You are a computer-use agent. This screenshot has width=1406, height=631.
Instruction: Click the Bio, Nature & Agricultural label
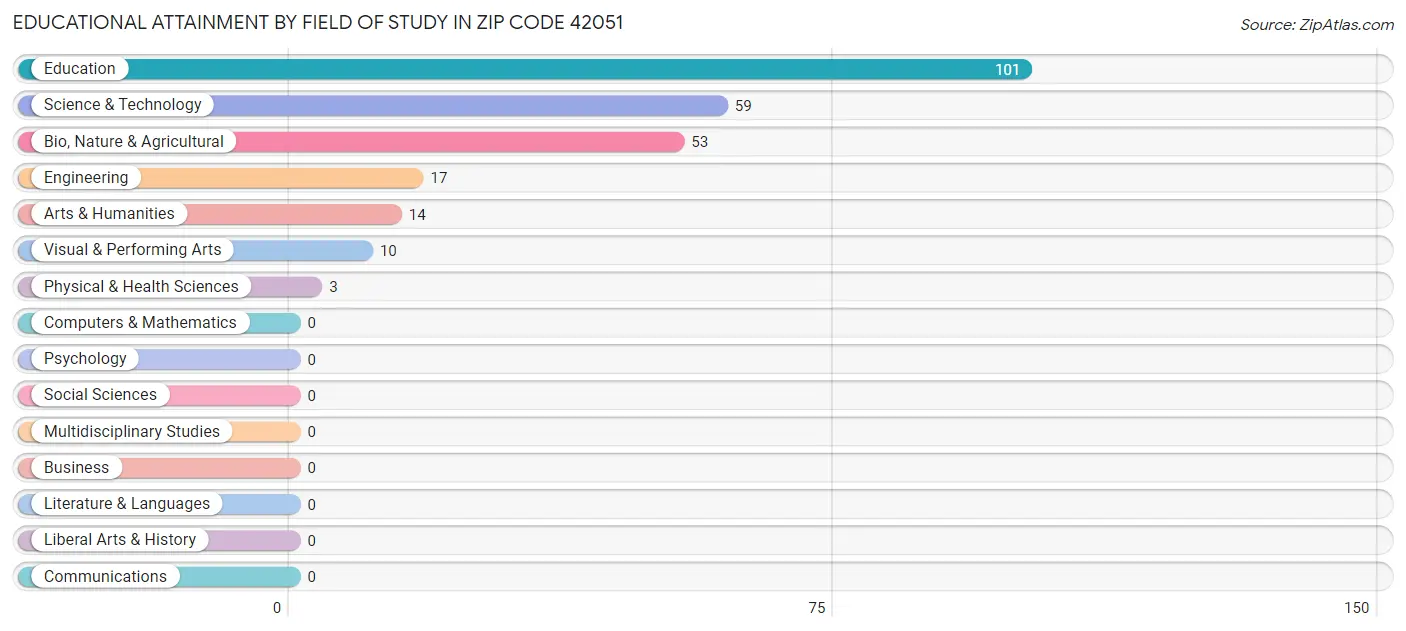tap(134, 142)
